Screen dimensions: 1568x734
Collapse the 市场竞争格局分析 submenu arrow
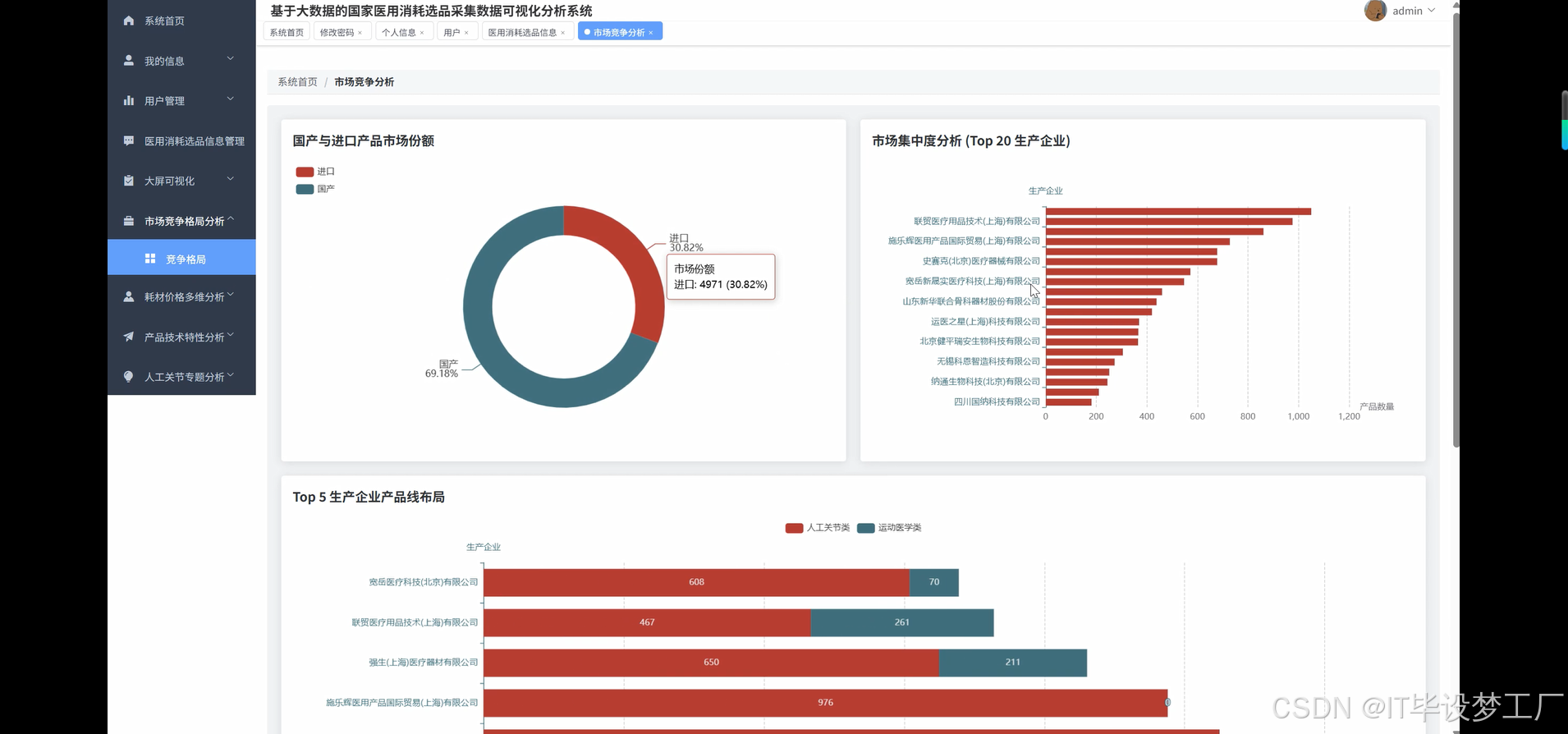click(x=231, y=218)
